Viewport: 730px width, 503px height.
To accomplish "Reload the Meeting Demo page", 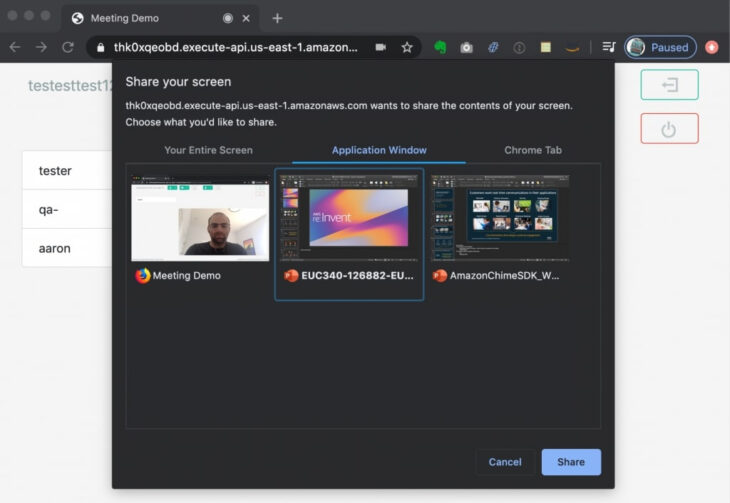I will click(68, 47).
